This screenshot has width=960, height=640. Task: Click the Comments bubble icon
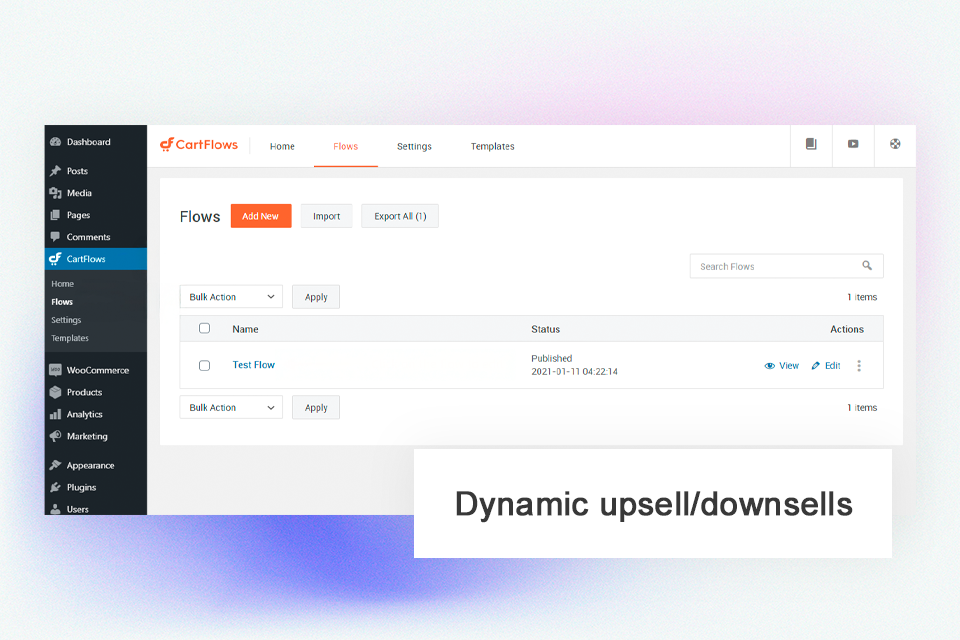point(56,237)
